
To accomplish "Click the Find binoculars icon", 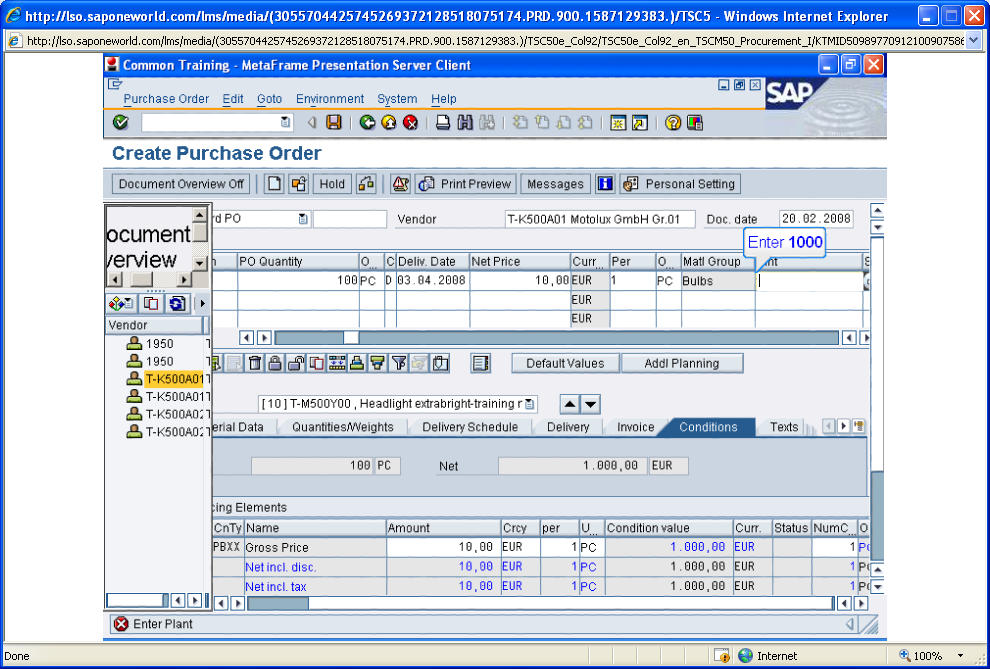I will tap(465, 122).
